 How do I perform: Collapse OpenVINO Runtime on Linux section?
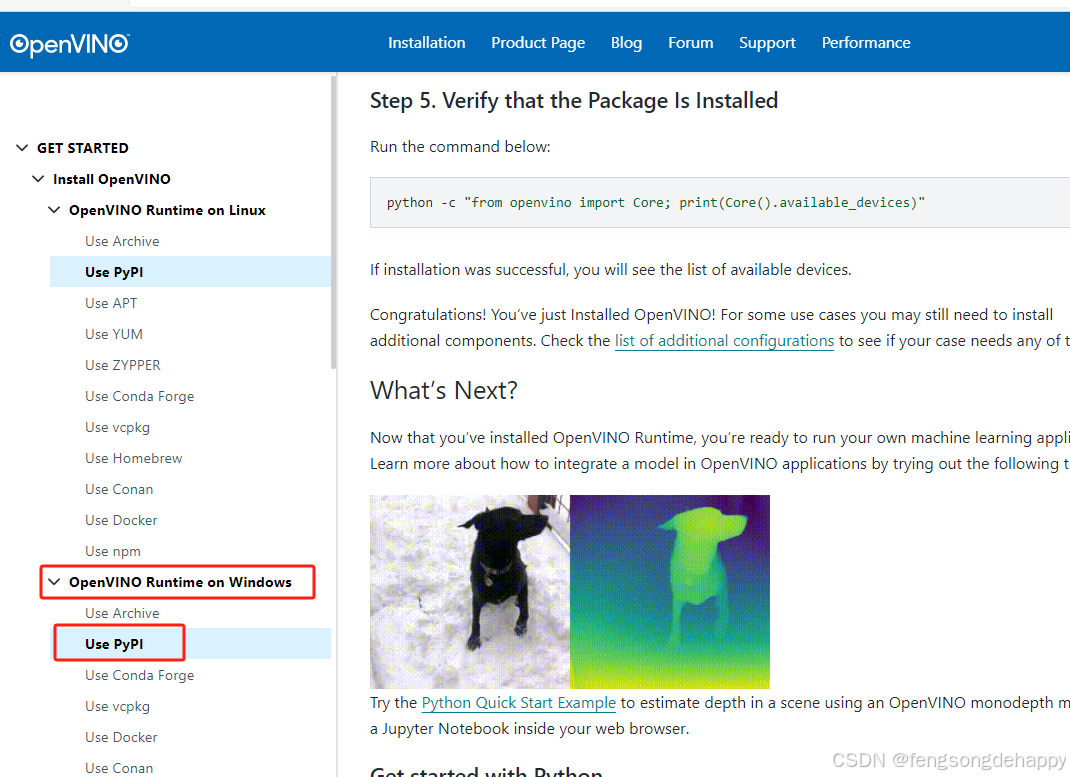[x=54, y=210]
